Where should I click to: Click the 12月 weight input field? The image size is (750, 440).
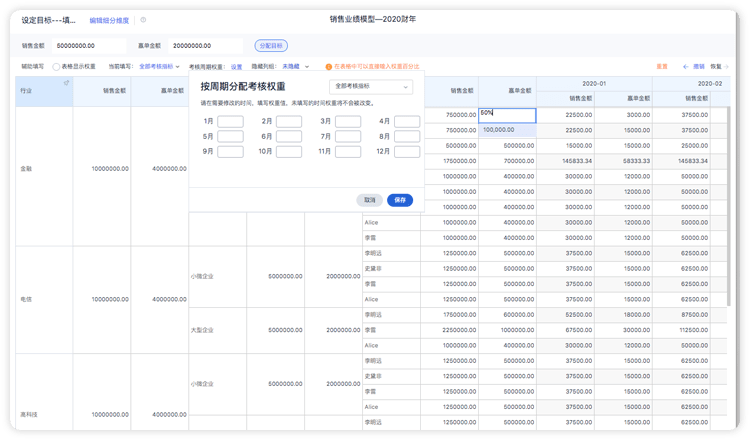tap(407, 152)
